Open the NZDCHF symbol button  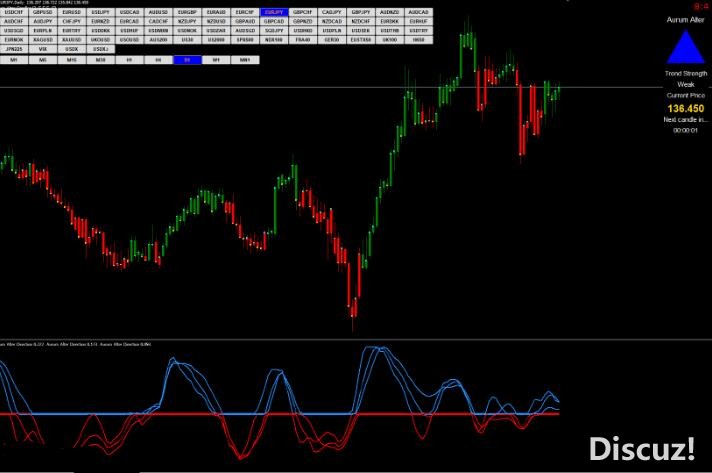pyautogui.click(x=361, y=21)
